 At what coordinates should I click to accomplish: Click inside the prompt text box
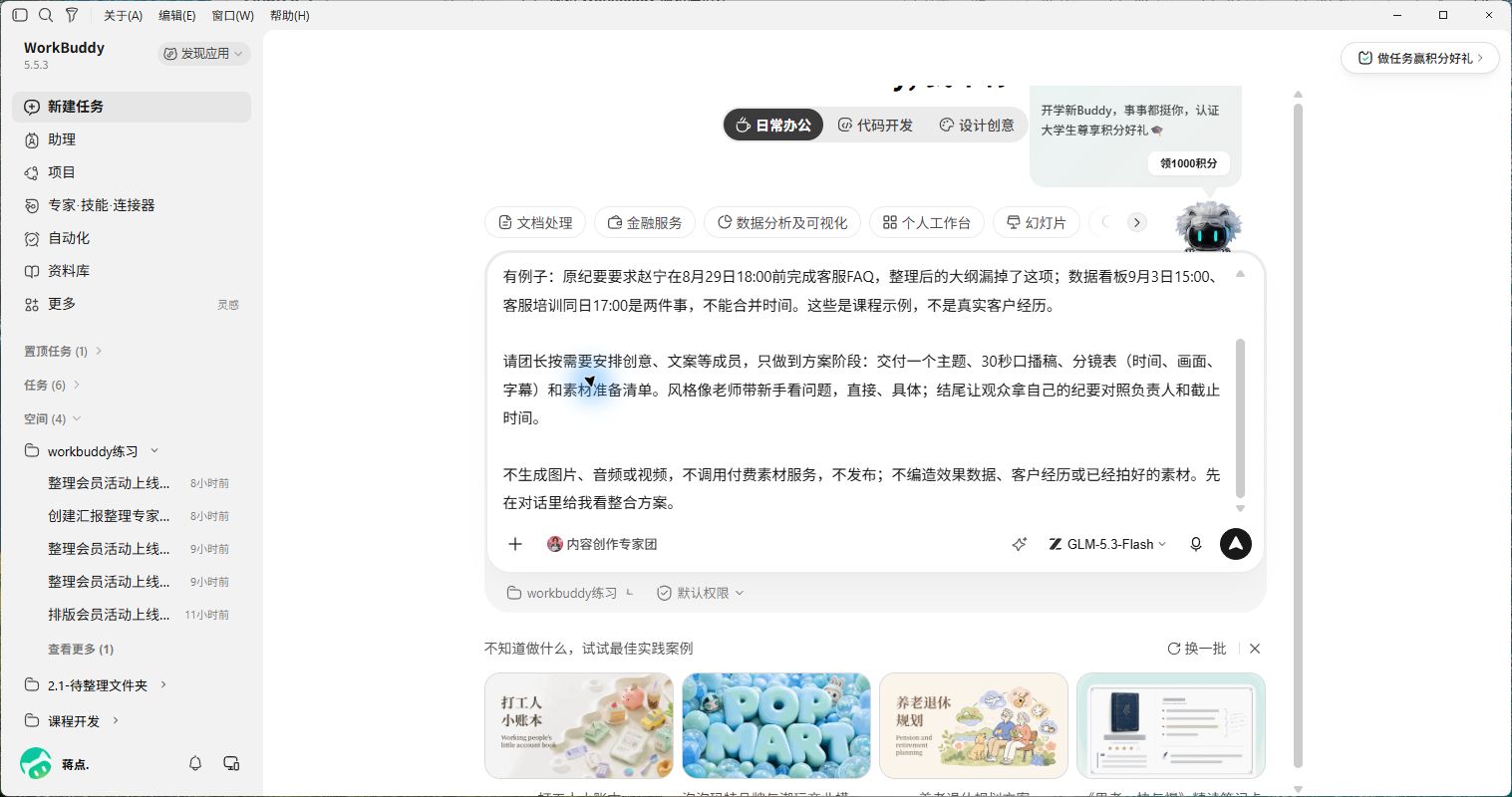point(861,390)
